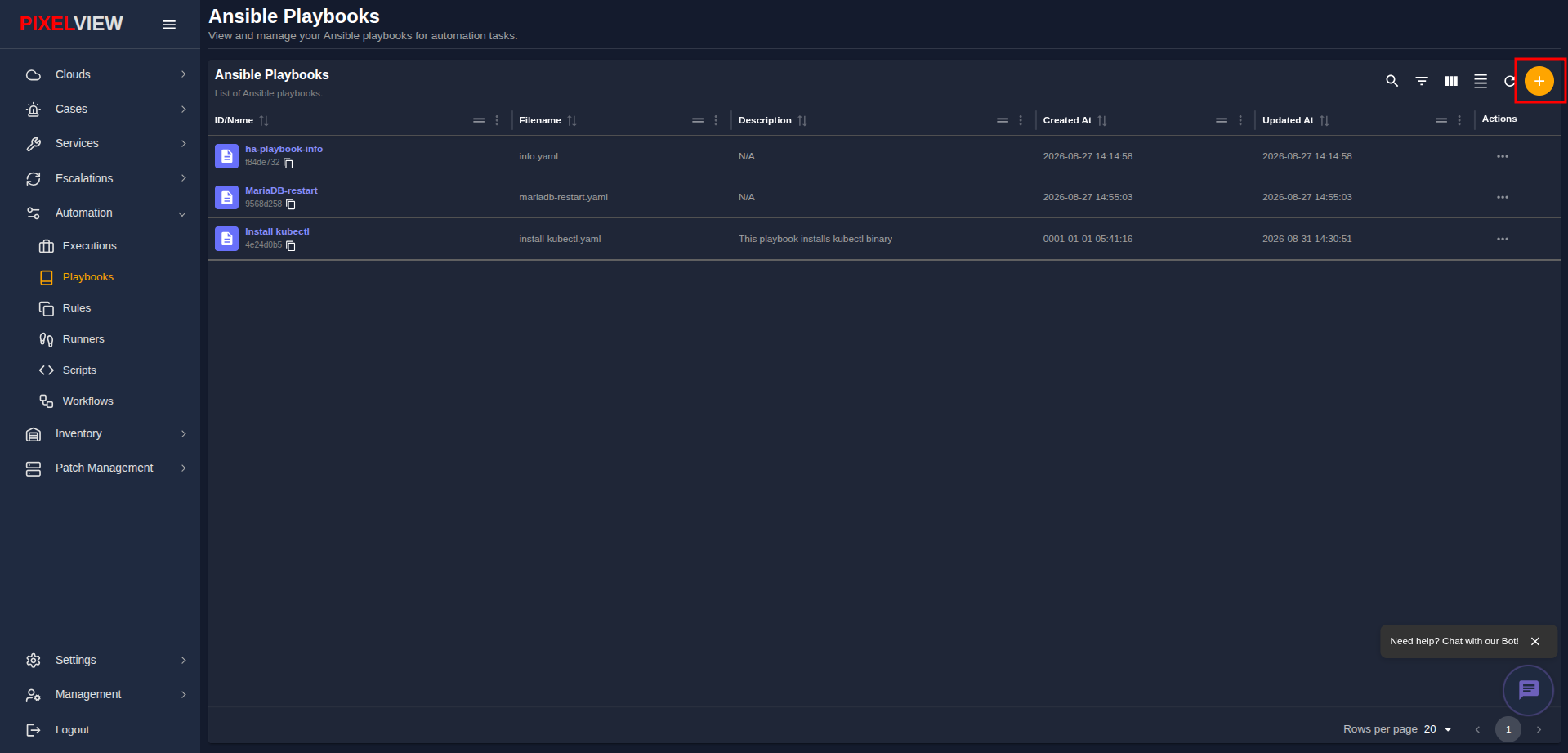Collapse the Automation section
Screen dimensions: 1568x753
click(106, 213)
